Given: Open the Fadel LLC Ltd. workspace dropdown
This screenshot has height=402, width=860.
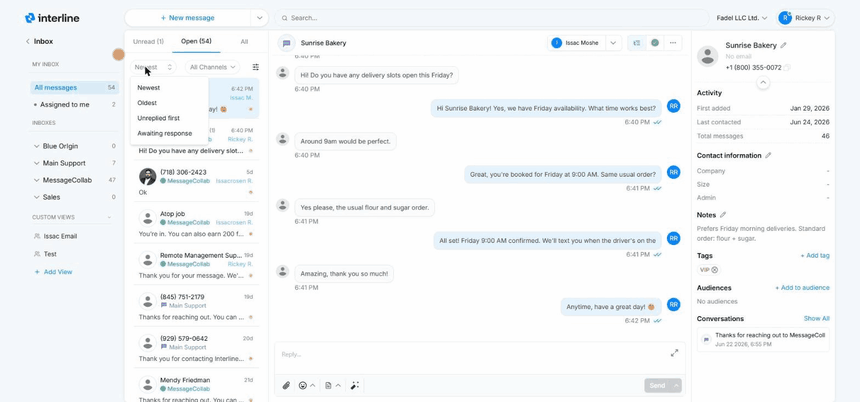Looking at the screenshot, I should click(x=742, y=18).
